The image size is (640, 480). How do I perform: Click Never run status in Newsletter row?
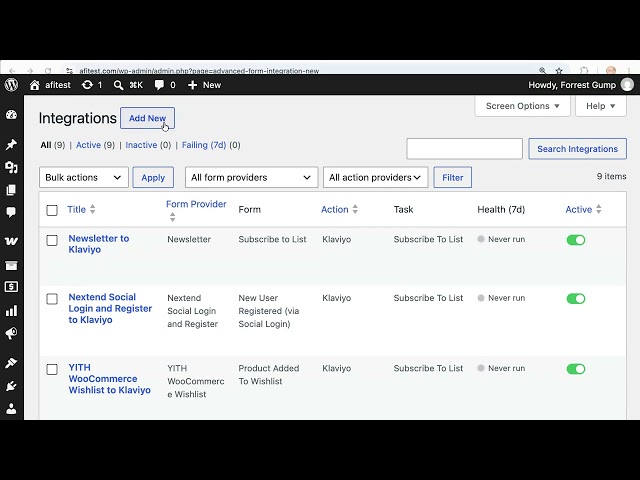tap(502, 239)
